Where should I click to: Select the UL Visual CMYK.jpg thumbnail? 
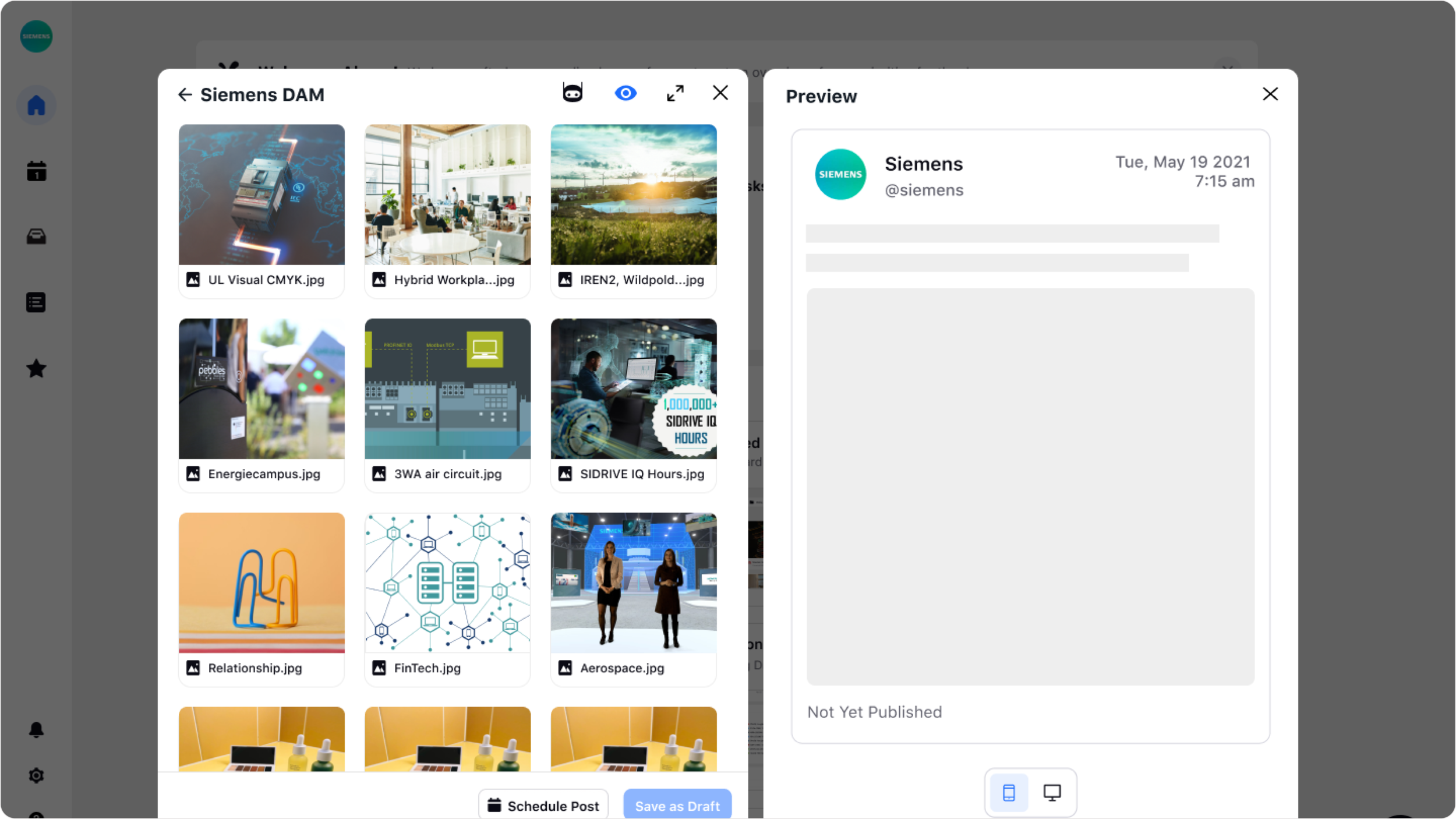point(261,195)
